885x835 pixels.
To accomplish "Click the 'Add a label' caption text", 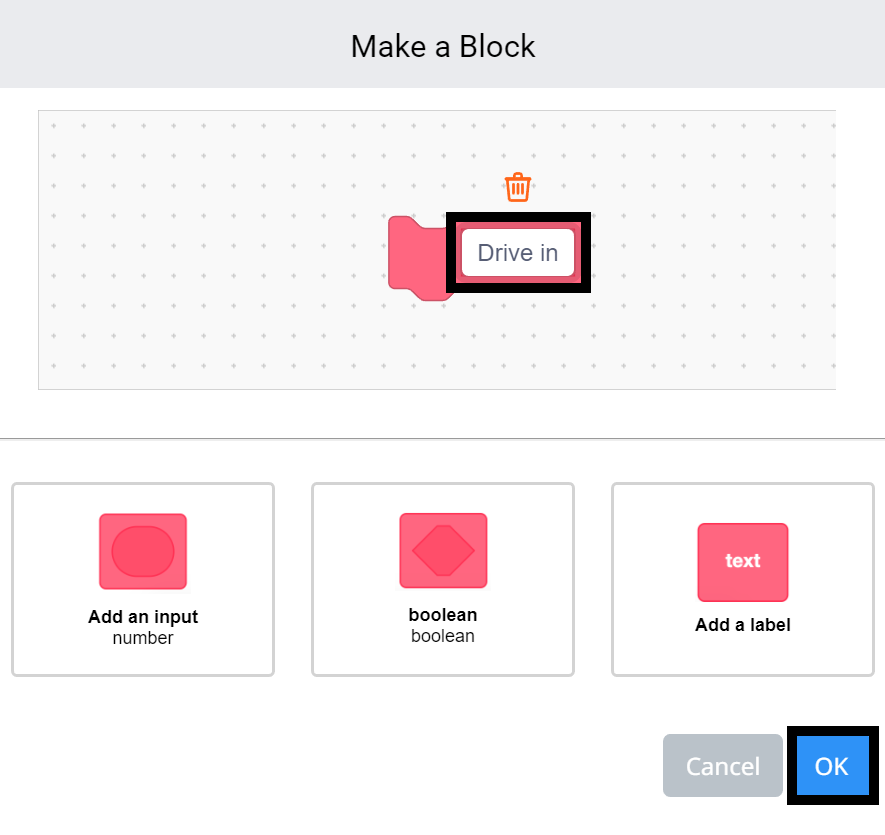I will 742,624.
